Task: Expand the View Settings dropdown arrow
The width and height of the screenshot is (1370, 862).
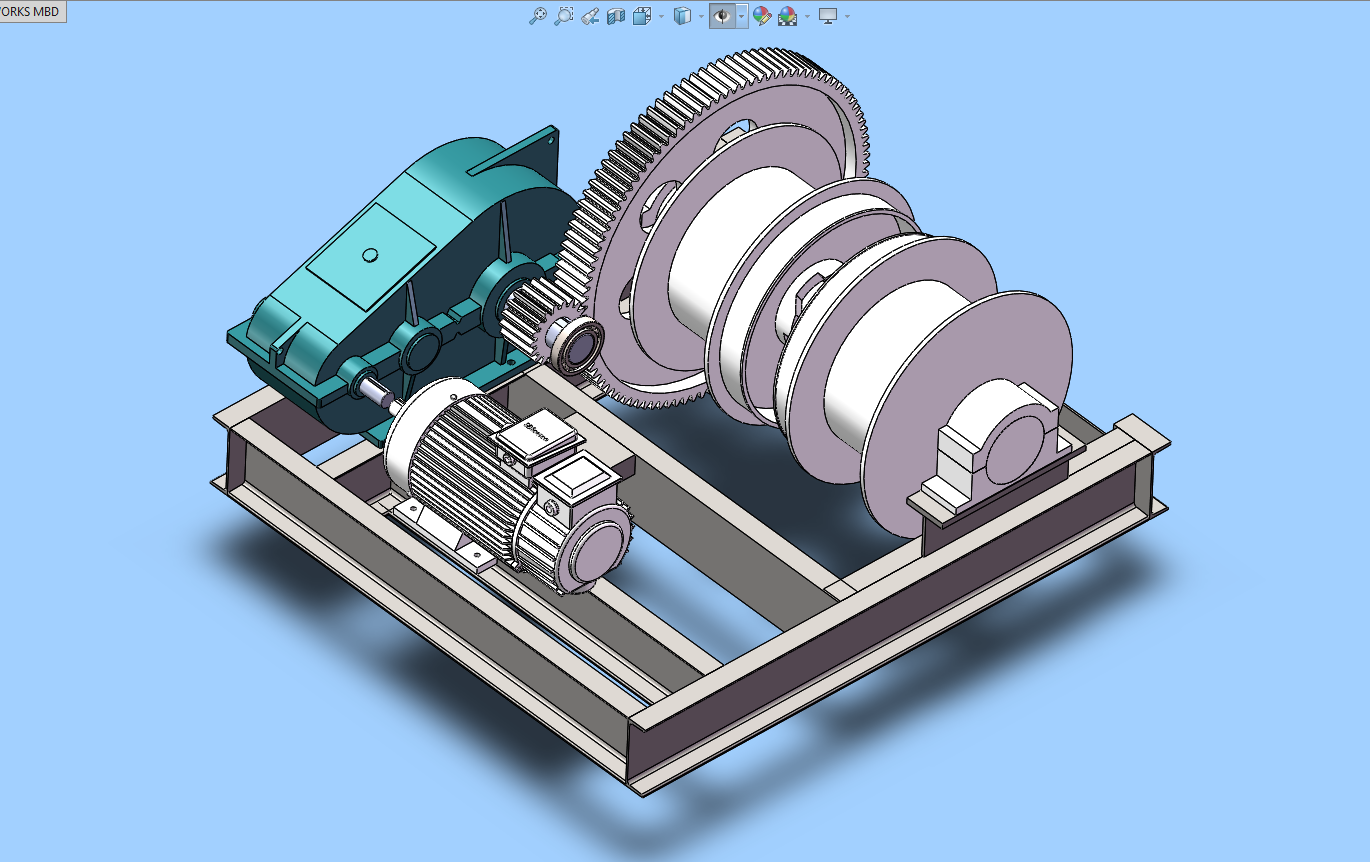Action: click(x=847, y=16)
